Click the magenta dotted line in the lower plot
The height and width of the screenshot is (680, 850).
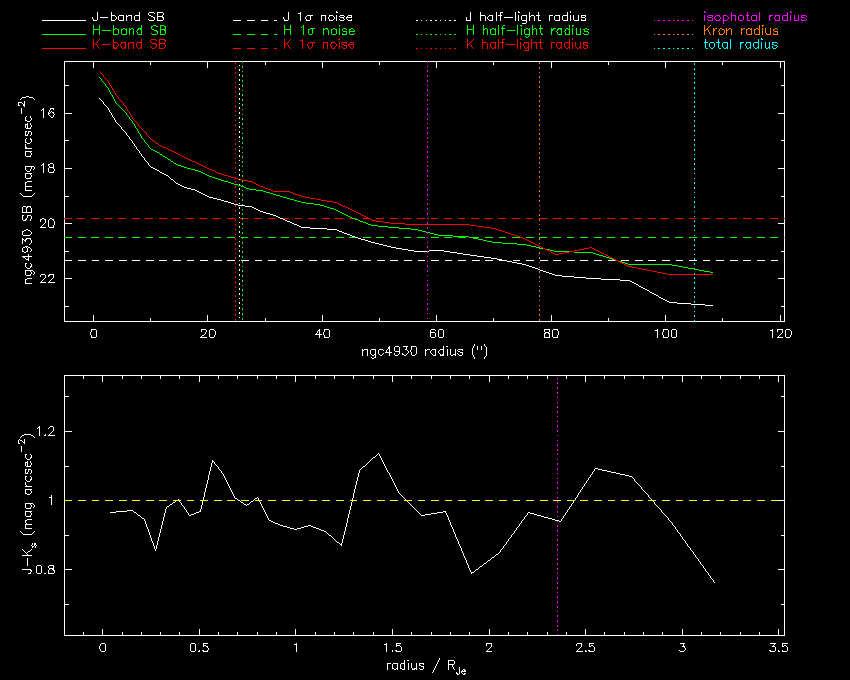click(557, 504)
